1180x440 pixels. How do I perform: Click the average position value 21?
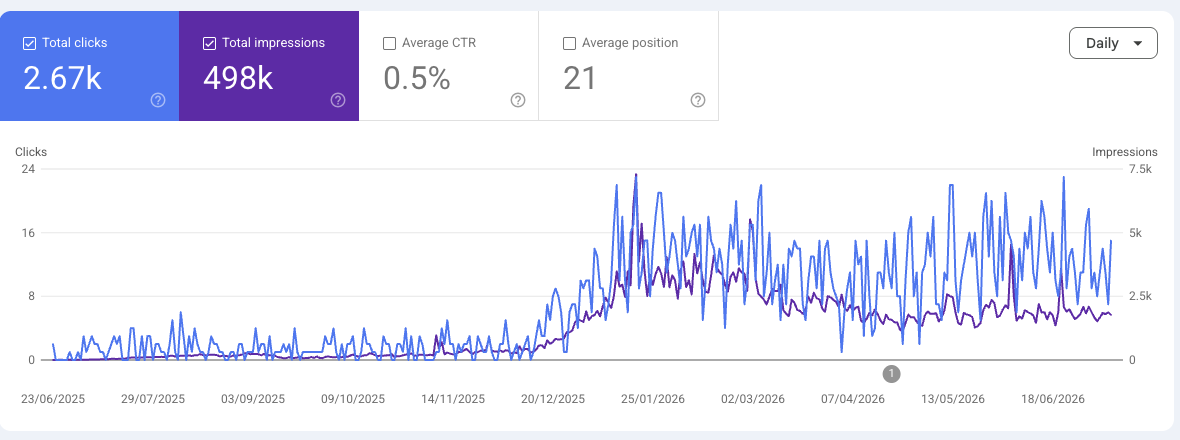tap(579, 77)
